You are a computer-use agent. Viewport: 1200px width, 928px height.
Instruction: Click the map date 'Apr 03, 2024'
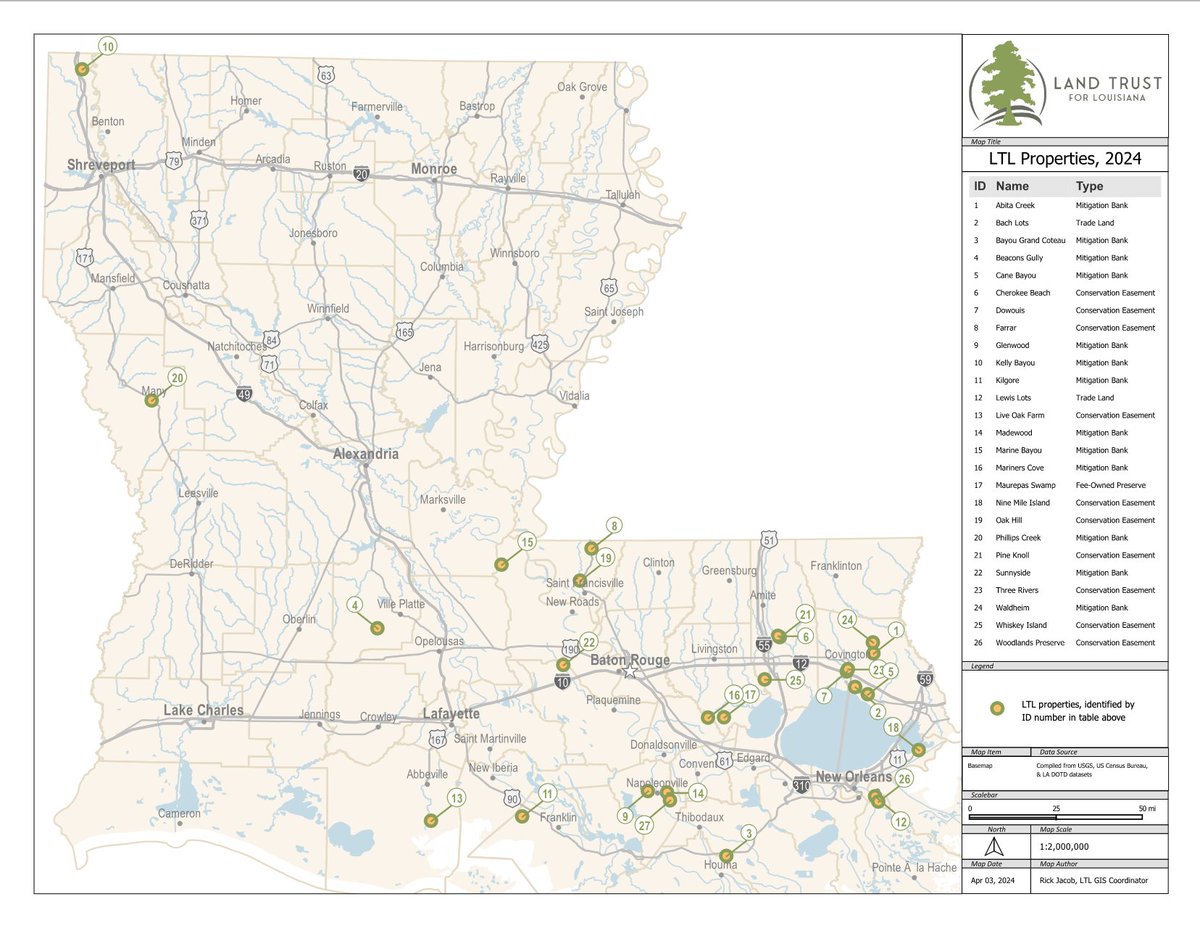click(994, 880)
